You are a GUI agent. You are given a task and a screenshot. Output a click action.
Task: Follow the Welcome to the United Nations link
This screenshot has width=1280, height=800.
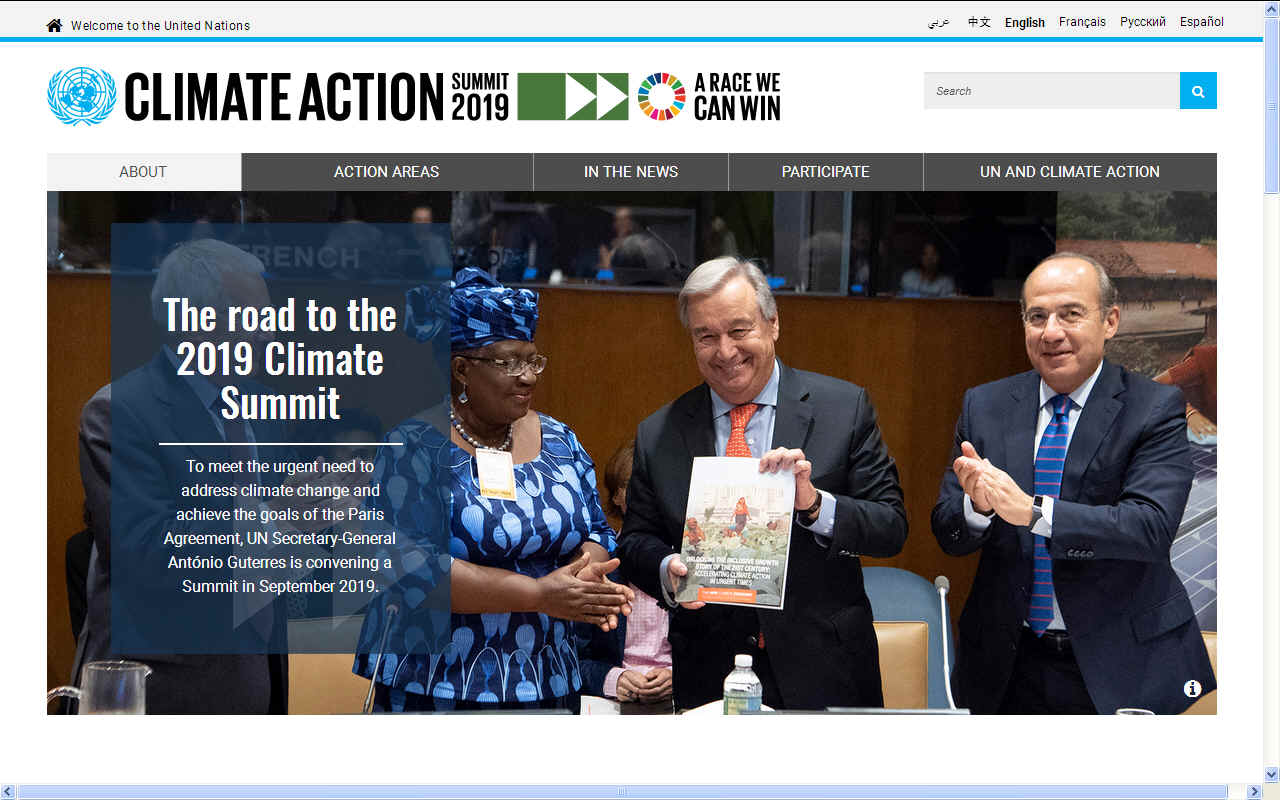pos(160,26)
